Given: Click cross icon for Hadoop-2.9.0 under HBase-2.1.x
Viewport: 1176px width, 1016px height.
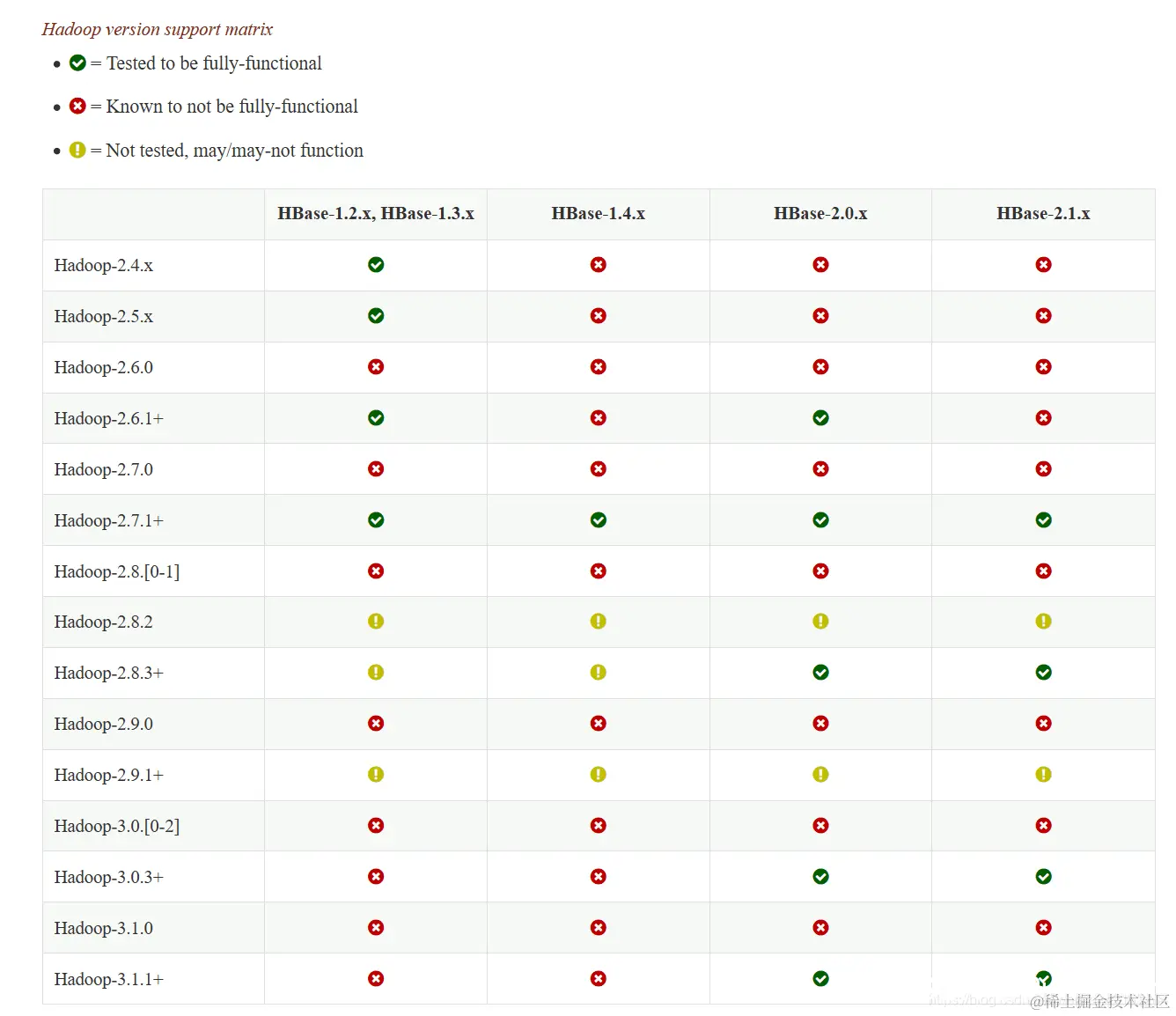Looking at the screenshot, I should [1044, 724].
